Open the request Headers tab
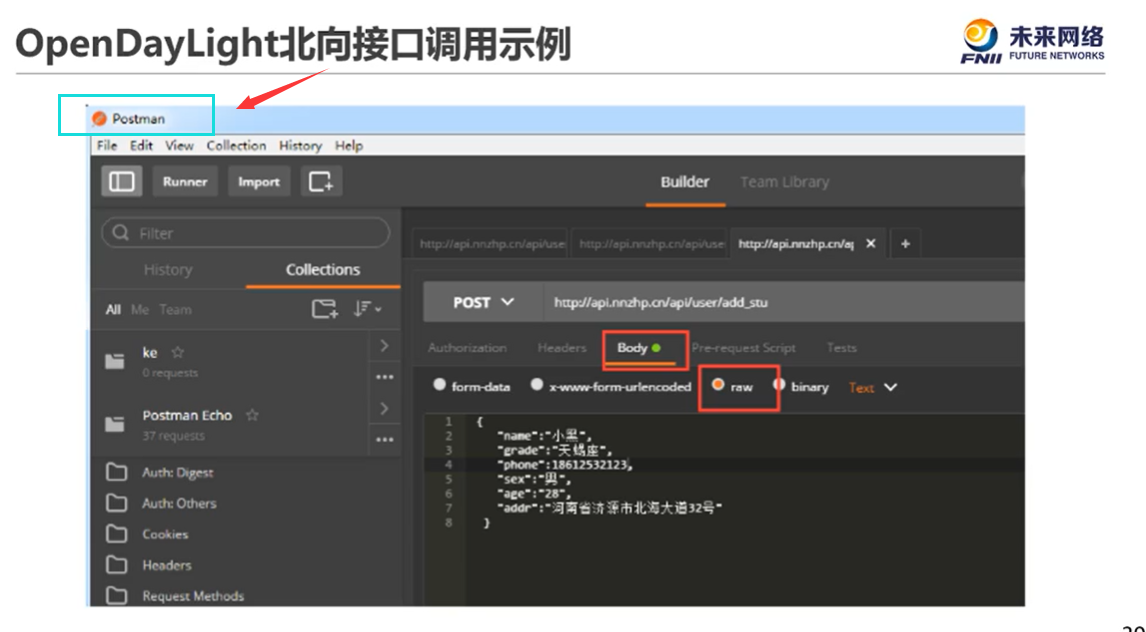 [x=562, y=348]
